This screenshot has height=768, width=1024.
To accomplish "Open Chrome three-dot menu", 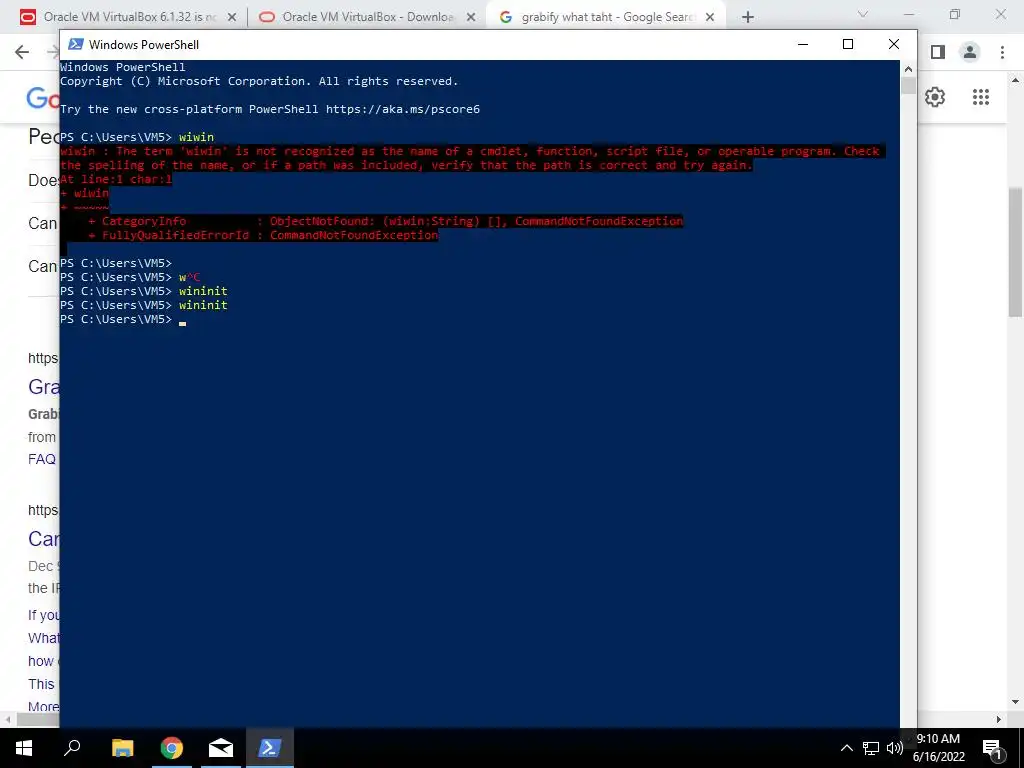I will 1002,52.
